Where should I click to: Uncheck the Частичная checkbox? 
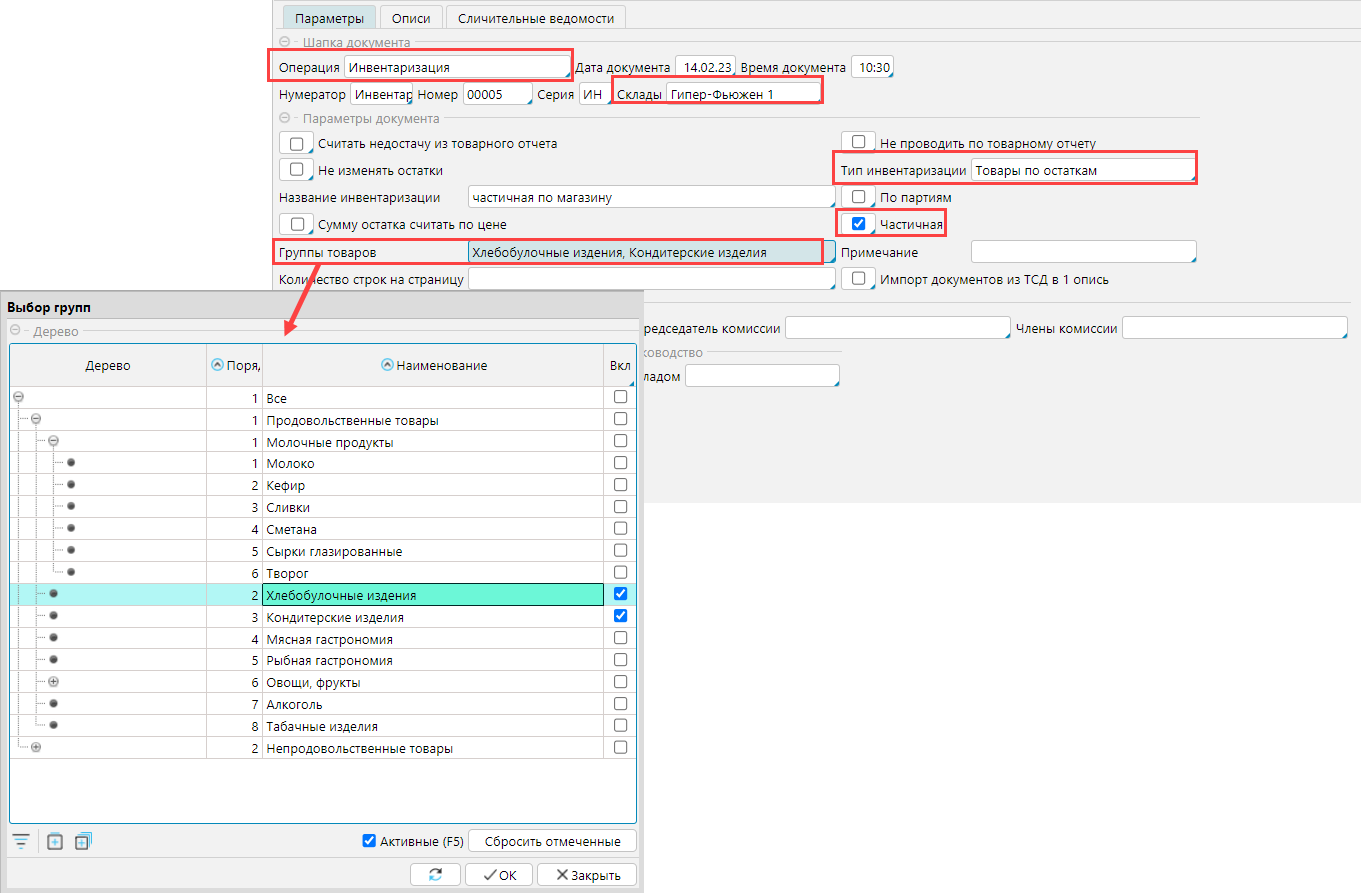858,223
